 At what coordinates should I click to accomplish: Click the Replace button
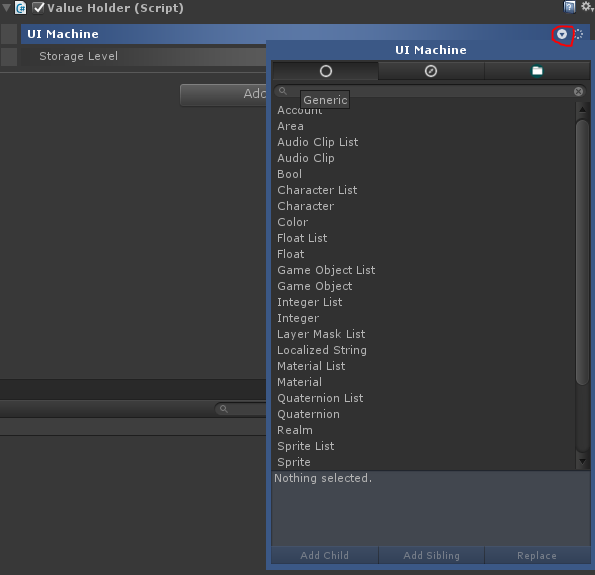coord(537,555)
